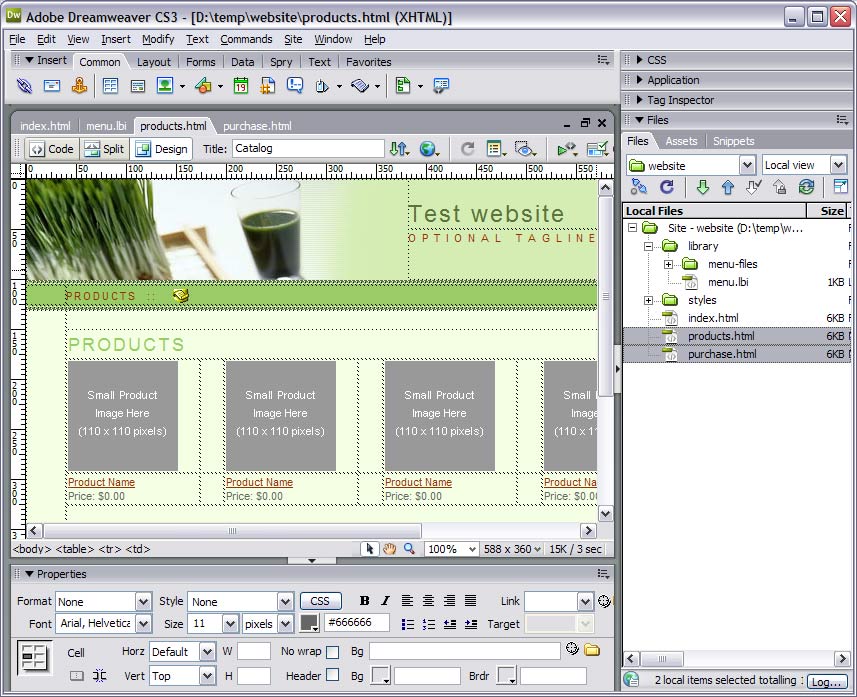Switch to the index.html document tab
This screenshot has width=857, height=697.
pos(45,126)
